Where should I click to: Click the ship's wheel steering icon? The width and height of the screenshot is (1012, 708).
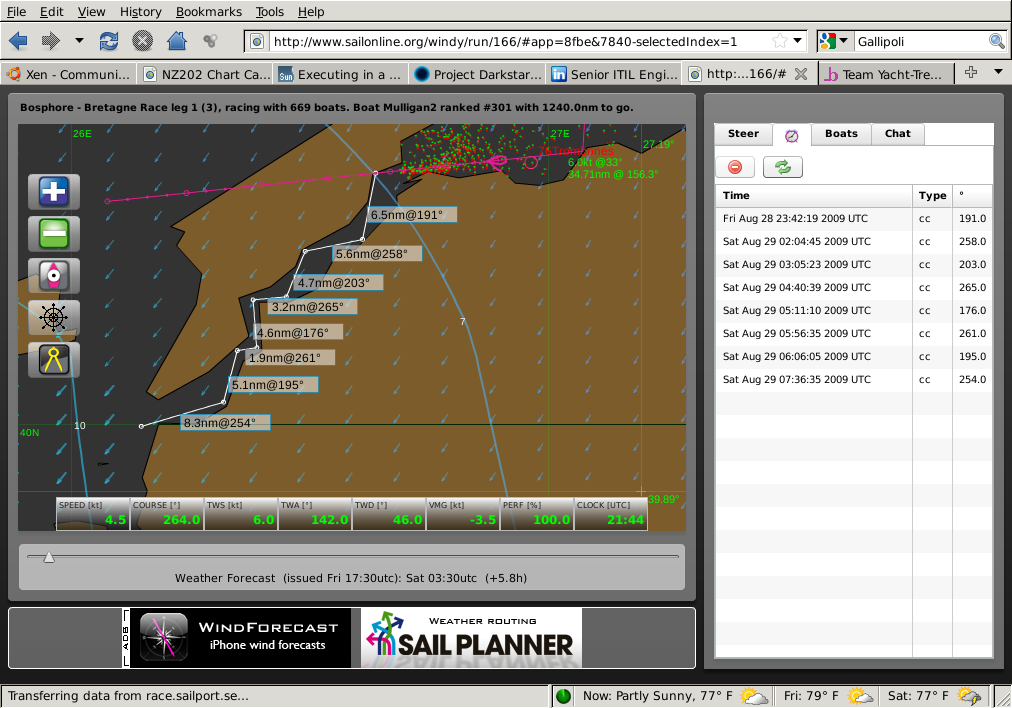coord(54,318)
